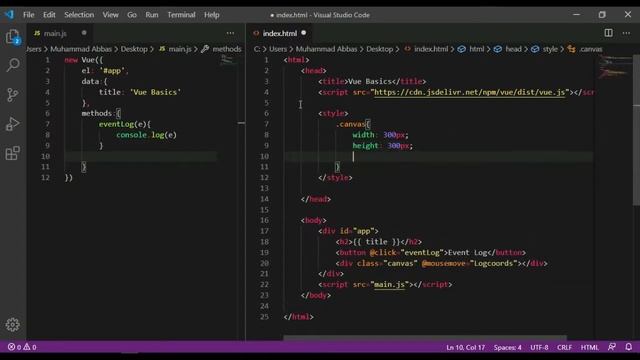The height and width of the screenshot is (360, 640).
Task: Click the button eventLog line 19
Action: point(430,253)
